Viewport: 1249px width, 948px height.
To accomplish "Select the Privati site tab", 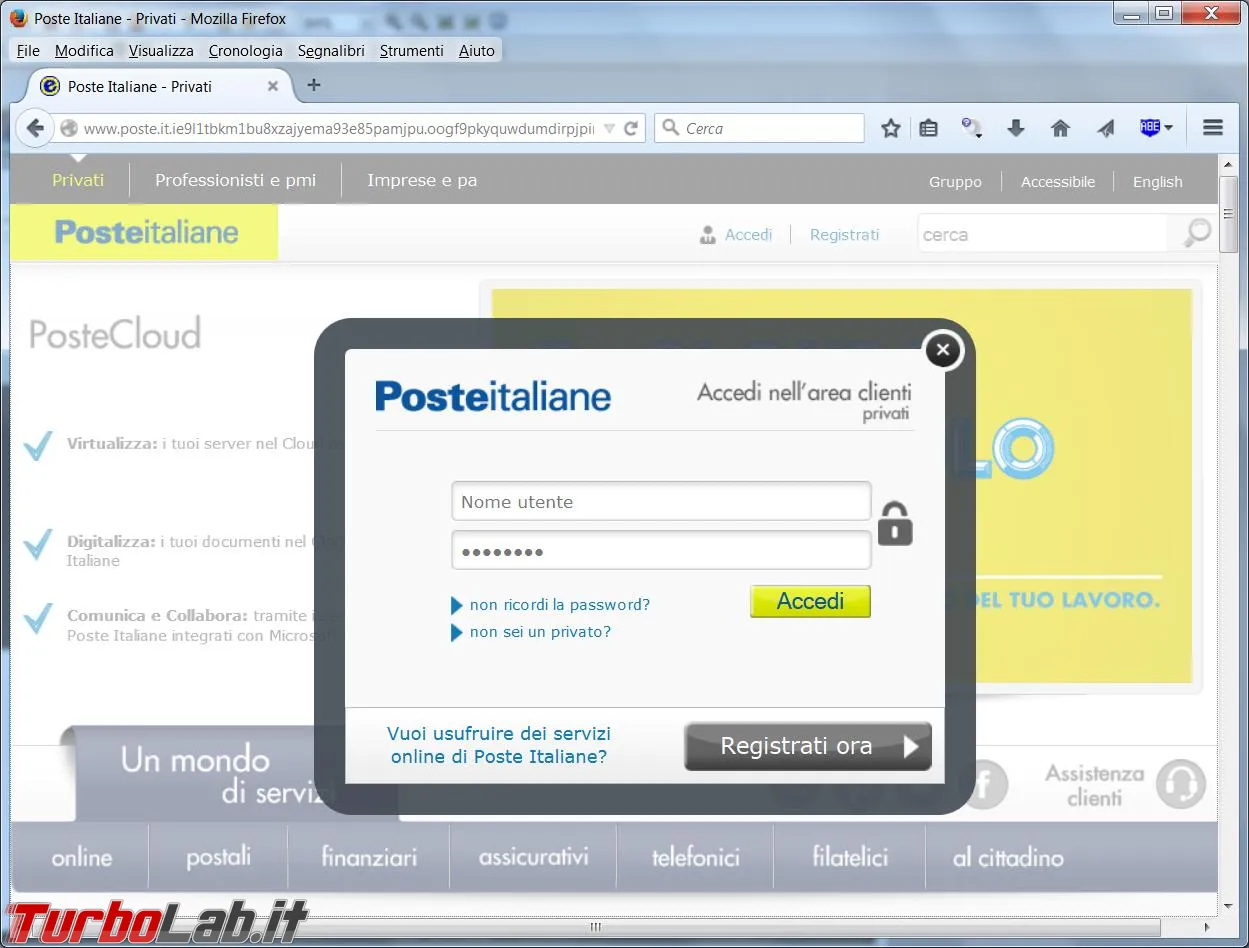I will [78, 180].
